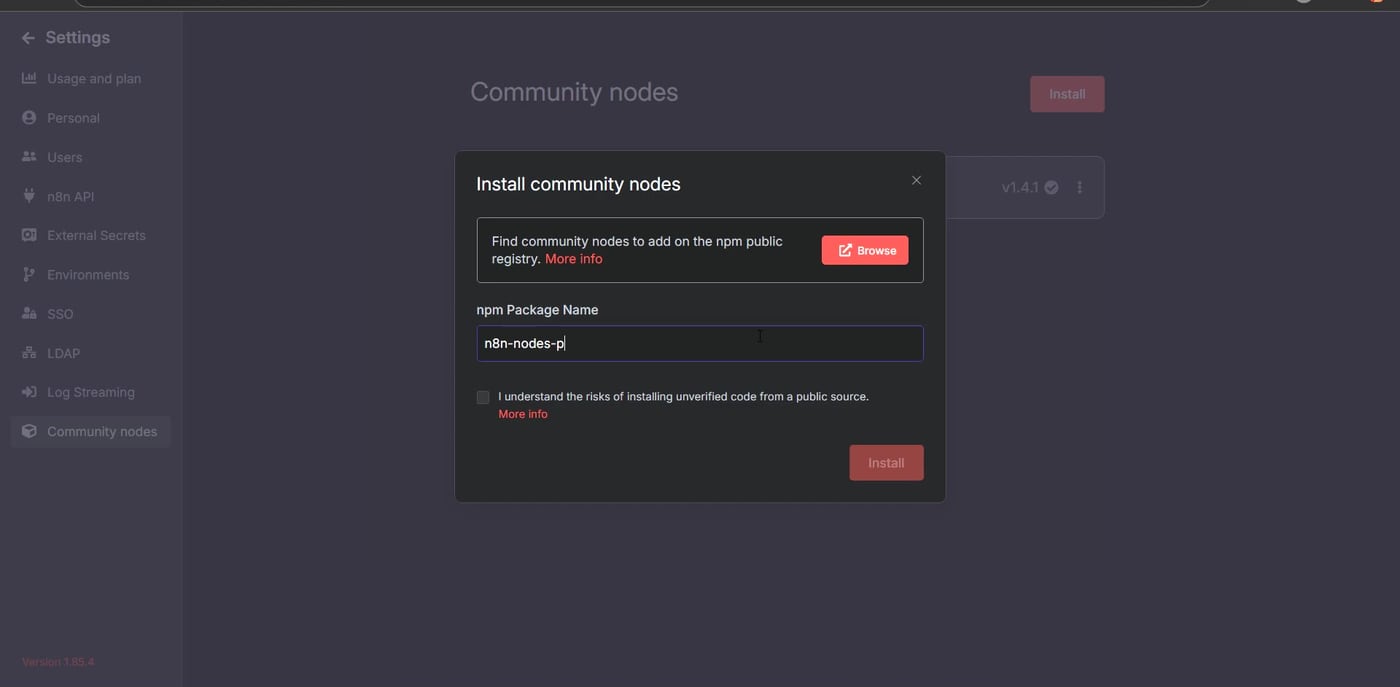
Task: Select Community nodes in the sidebar
Action: [91, 431]
